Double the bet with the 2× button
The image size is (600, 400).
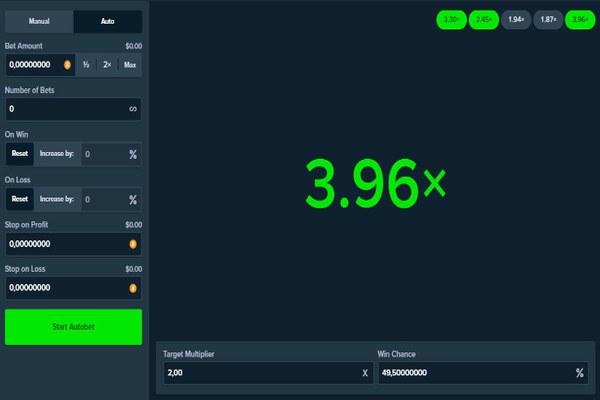(107, 65)
